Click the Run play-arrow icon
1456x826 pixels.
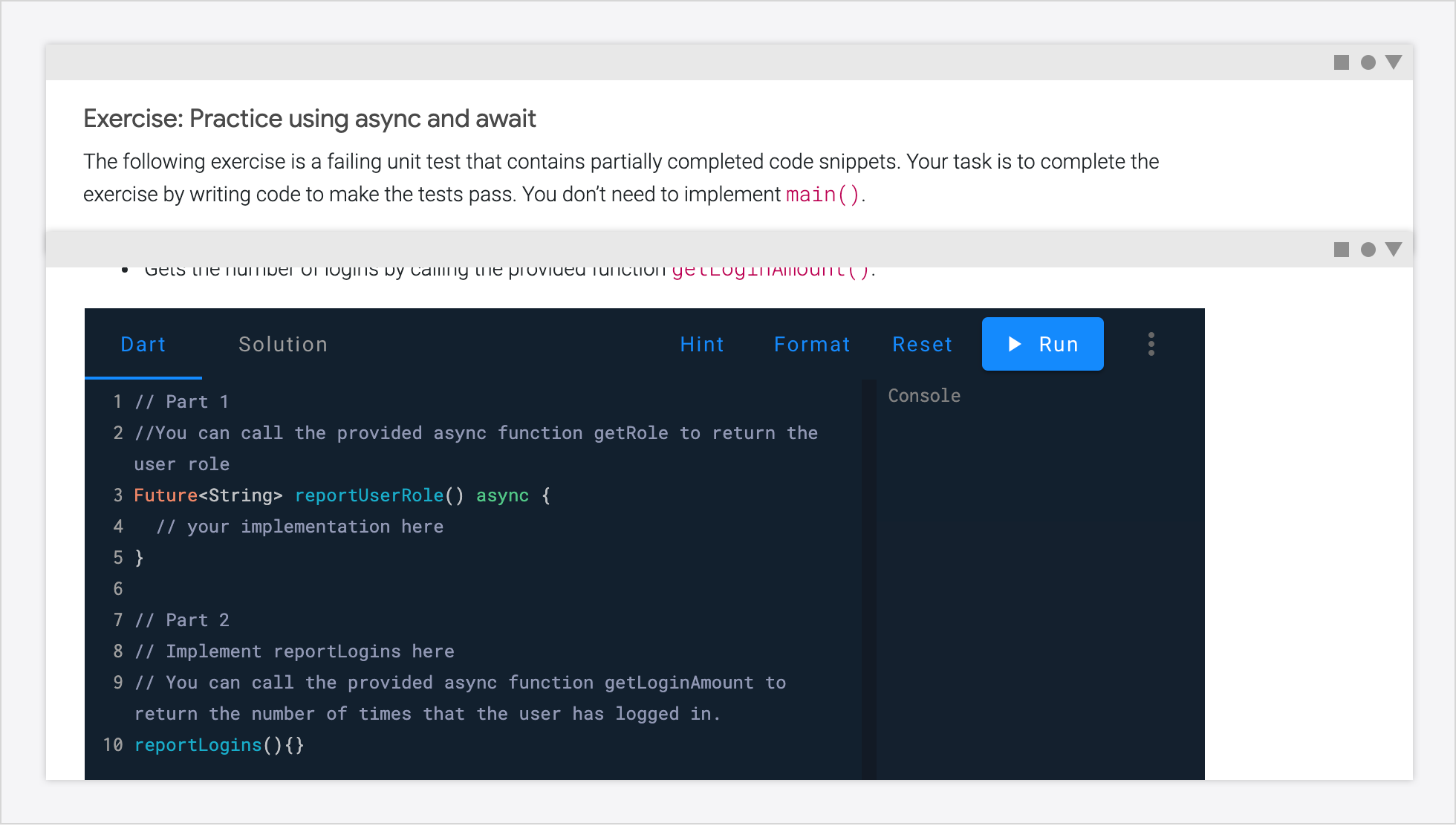click(x=1015, y=344)
